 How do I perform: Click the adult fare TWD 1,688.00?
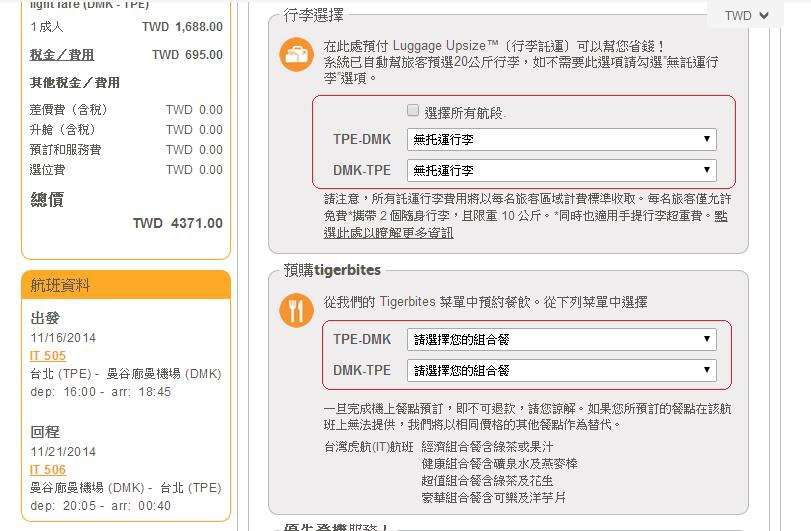click(x=183, y=27)
